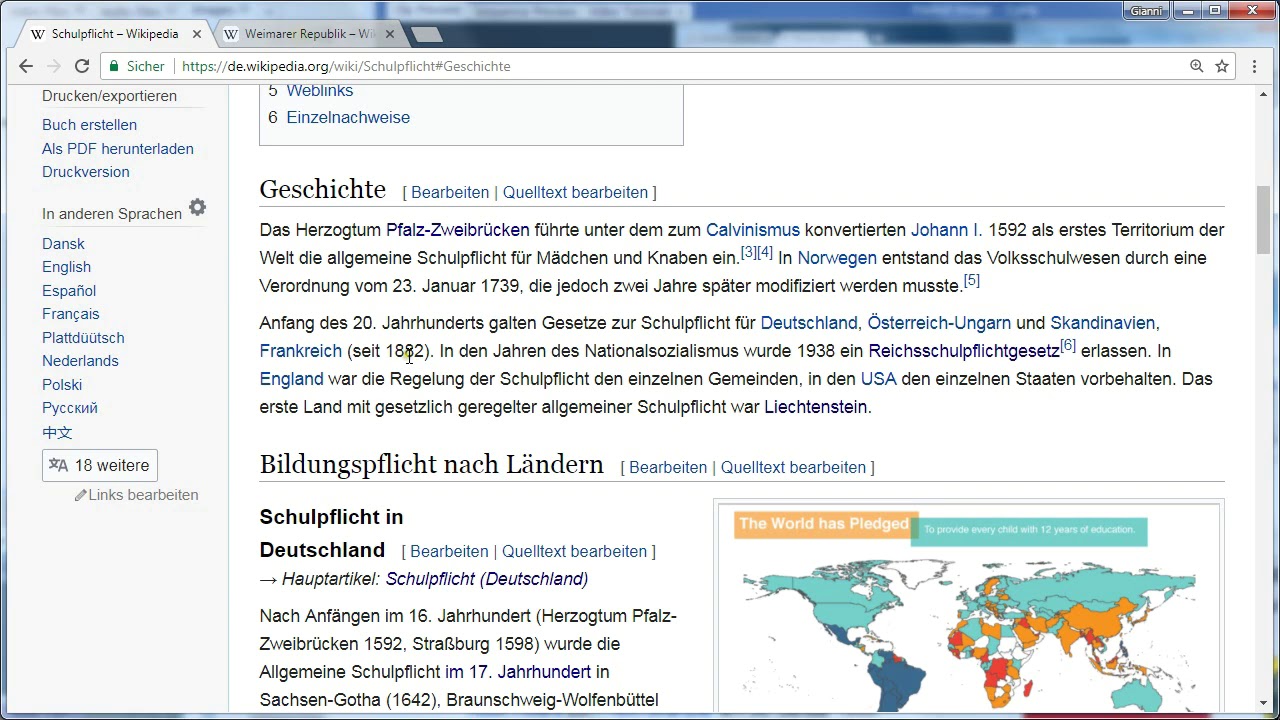Choose Als PDF herunterladen
This screenshot has height=720, width=1280.
pyautogui.click(x=118, y=149)
